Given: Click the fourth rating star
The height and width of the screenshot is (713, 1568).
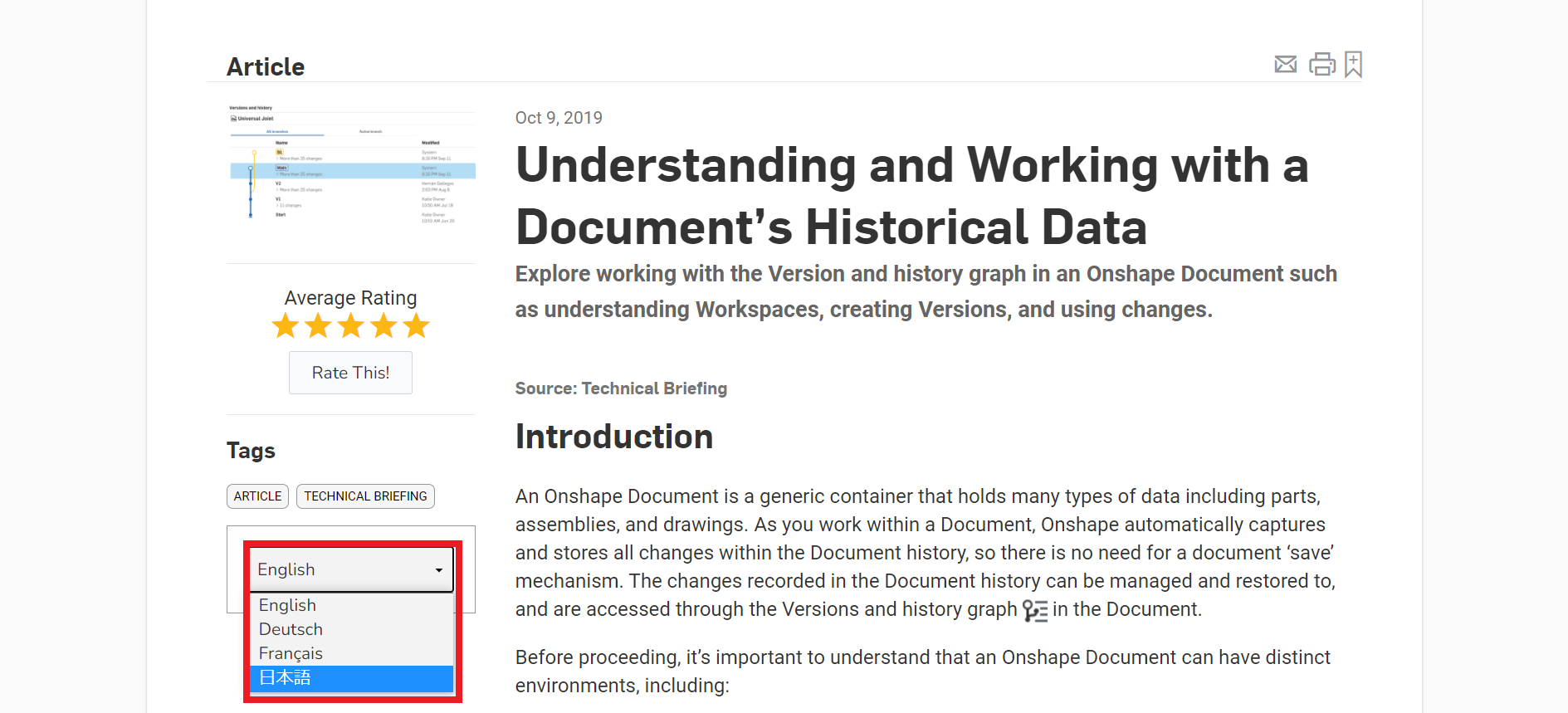Looking at the screenshot, I should click(383, 326).
